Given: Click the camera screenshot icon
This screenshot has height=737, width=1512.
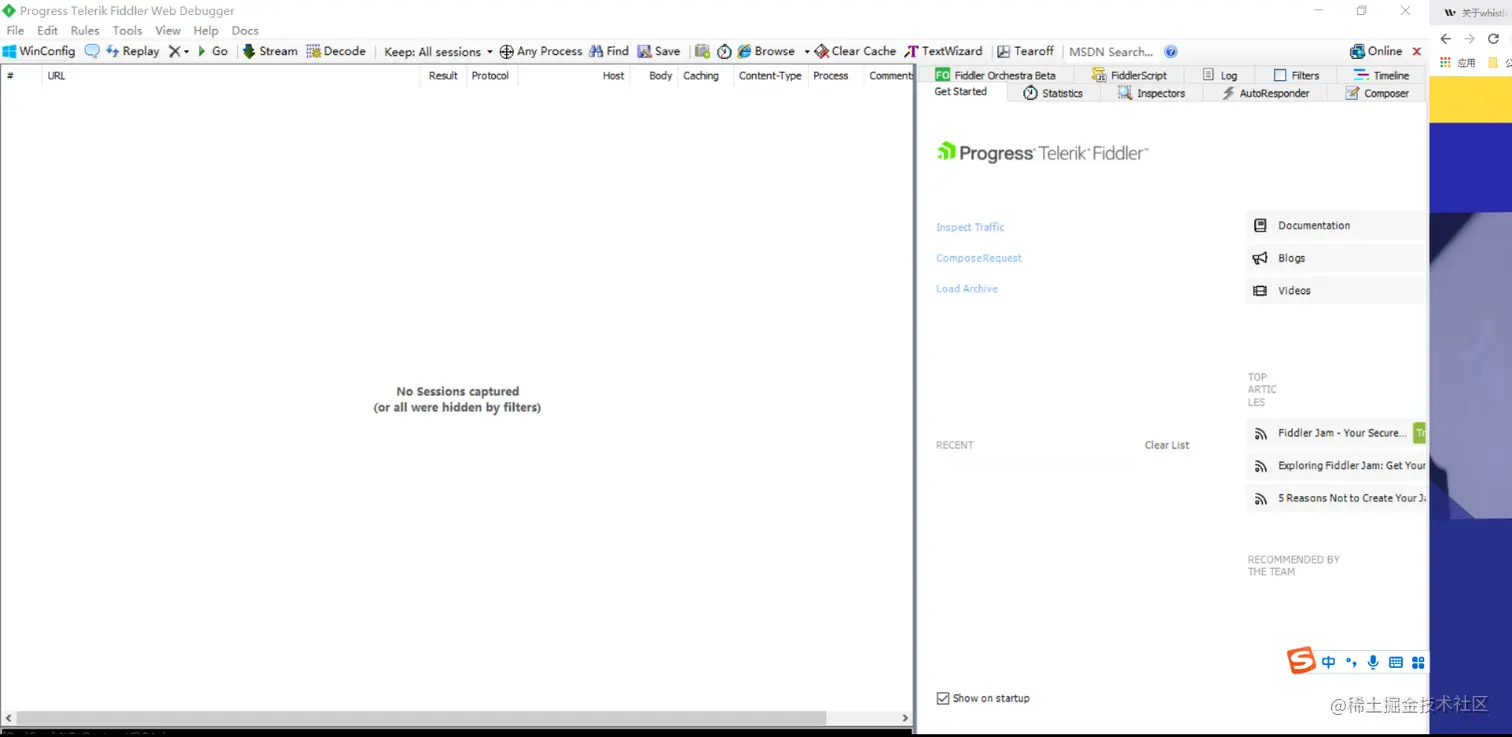Looking at the screenshot, I should (703, 51).
